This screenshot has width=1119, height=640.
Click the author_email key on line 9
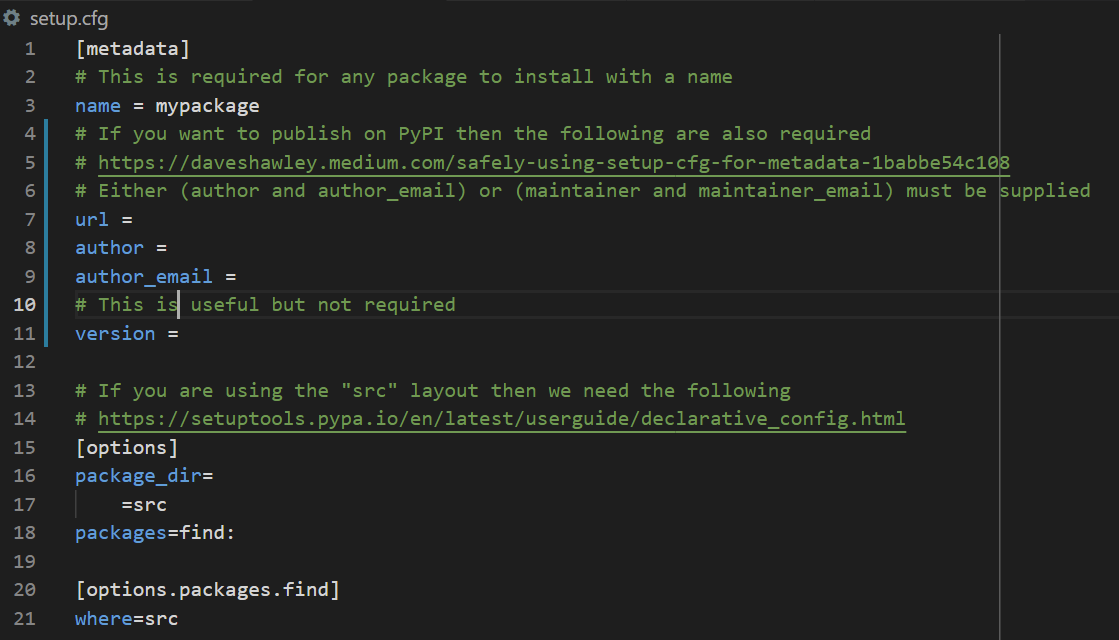click(143, 277)
